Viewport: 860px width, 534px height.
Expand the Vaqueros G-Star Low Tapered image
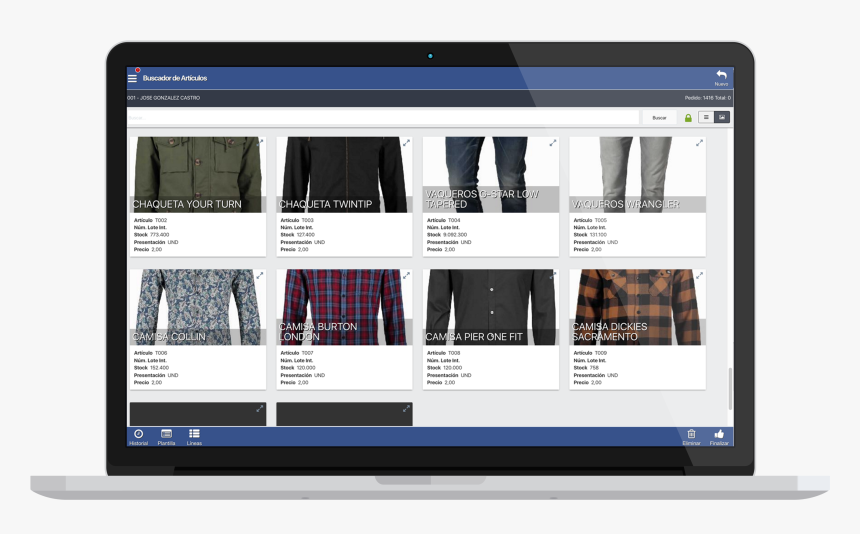553,143
